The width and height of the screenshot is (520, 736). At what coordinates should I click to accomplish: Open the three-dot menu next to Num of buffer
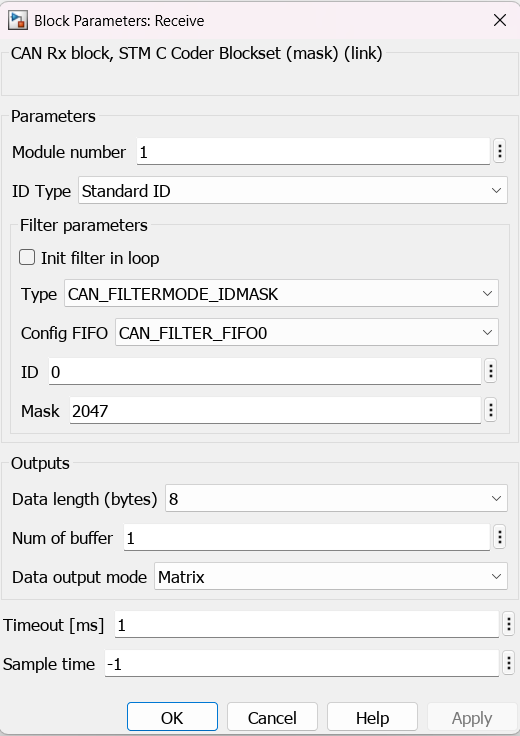click(x=499, y=537)
